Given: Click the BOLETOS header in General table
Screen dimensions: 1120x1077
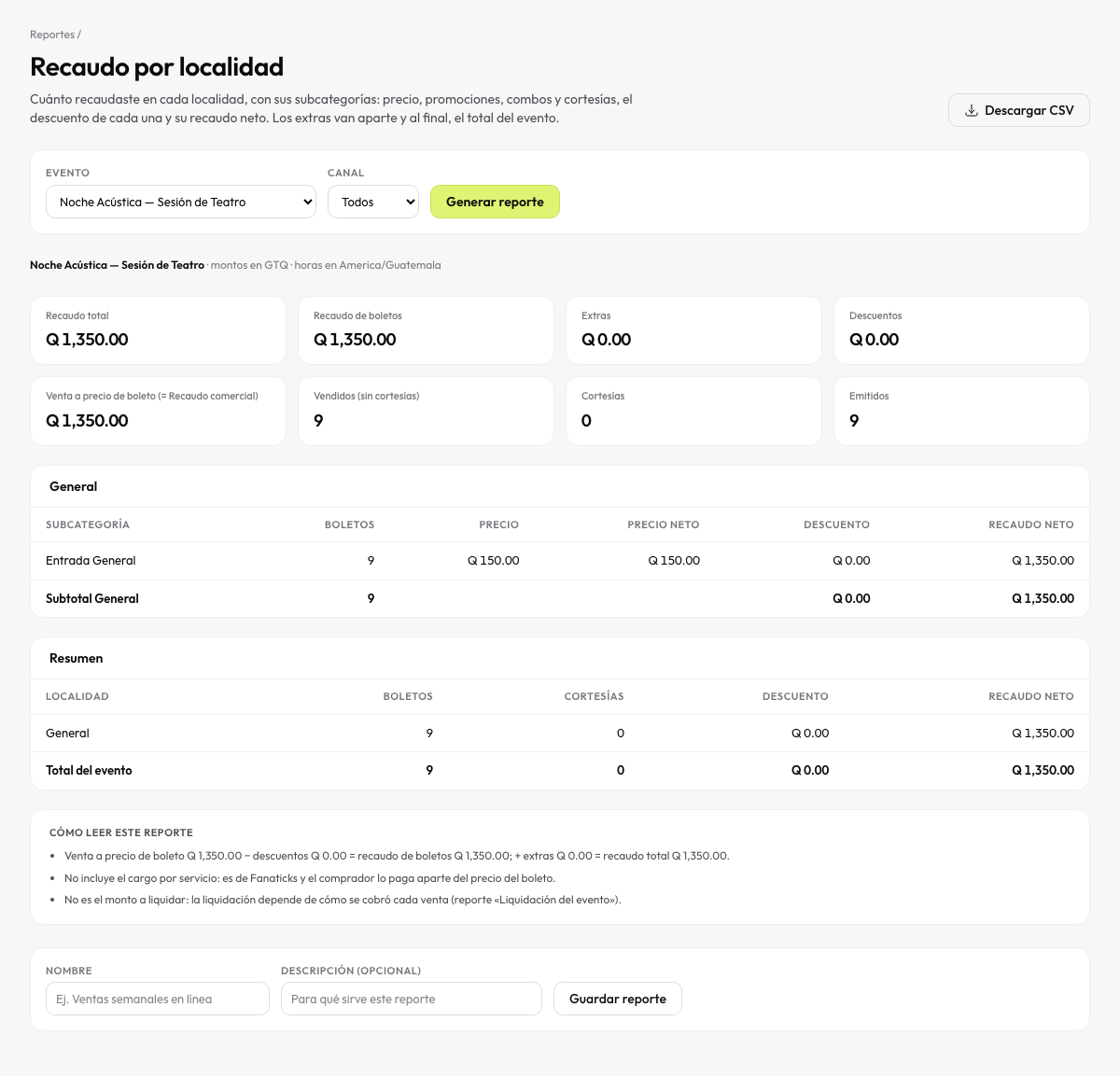Looking at the screenshot, I should 349,525.
